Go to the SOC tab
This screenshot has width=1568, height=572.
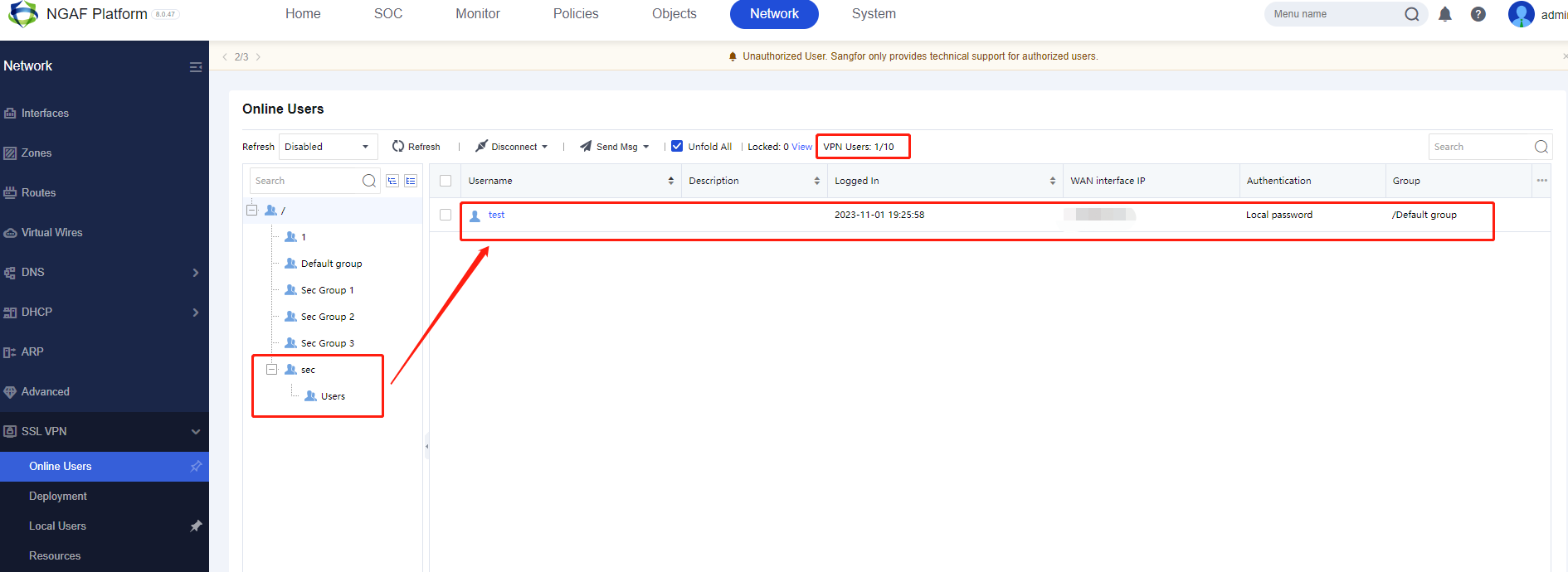point(388,14)
